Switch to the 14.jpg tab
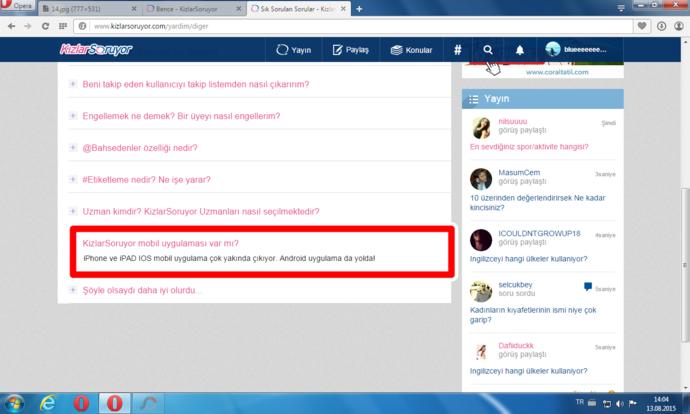Image resolution: width=690 pixels, height=414 pixels. pyautogui.click(x=90, y=9)
